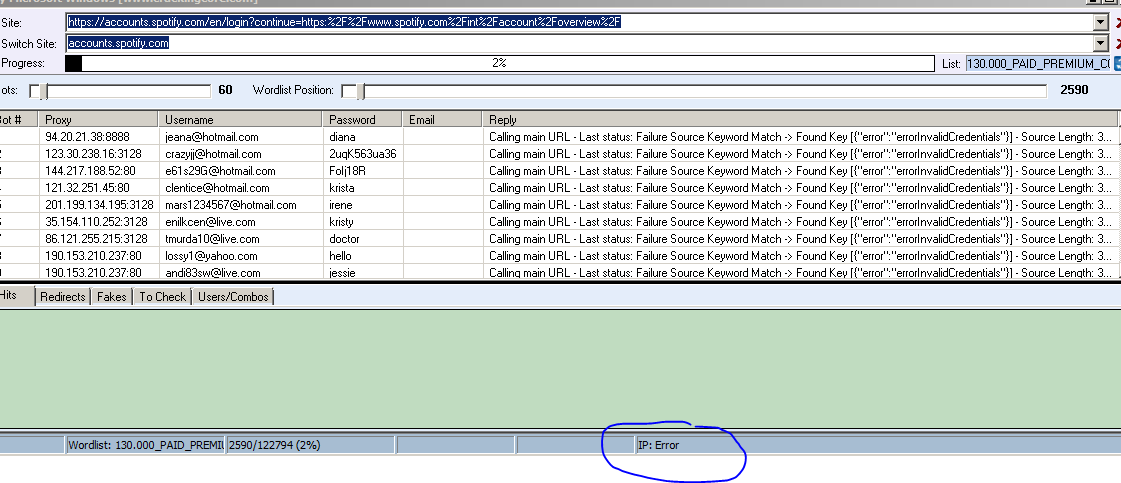Click the green Hits results panel
The height and width of the screenshot is (483, 1121).
tap(560, 368)
